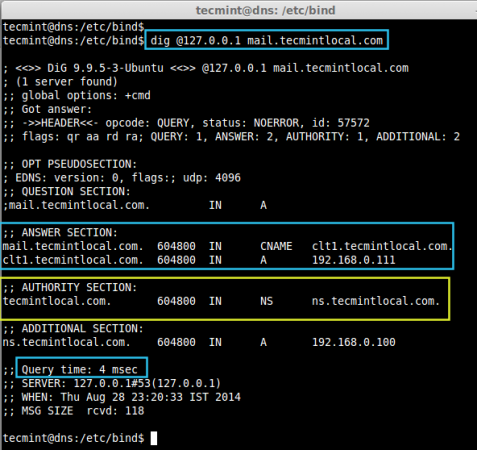
Task: Click the IP address 192.168.0.111
Action: (x=354, y=260)
